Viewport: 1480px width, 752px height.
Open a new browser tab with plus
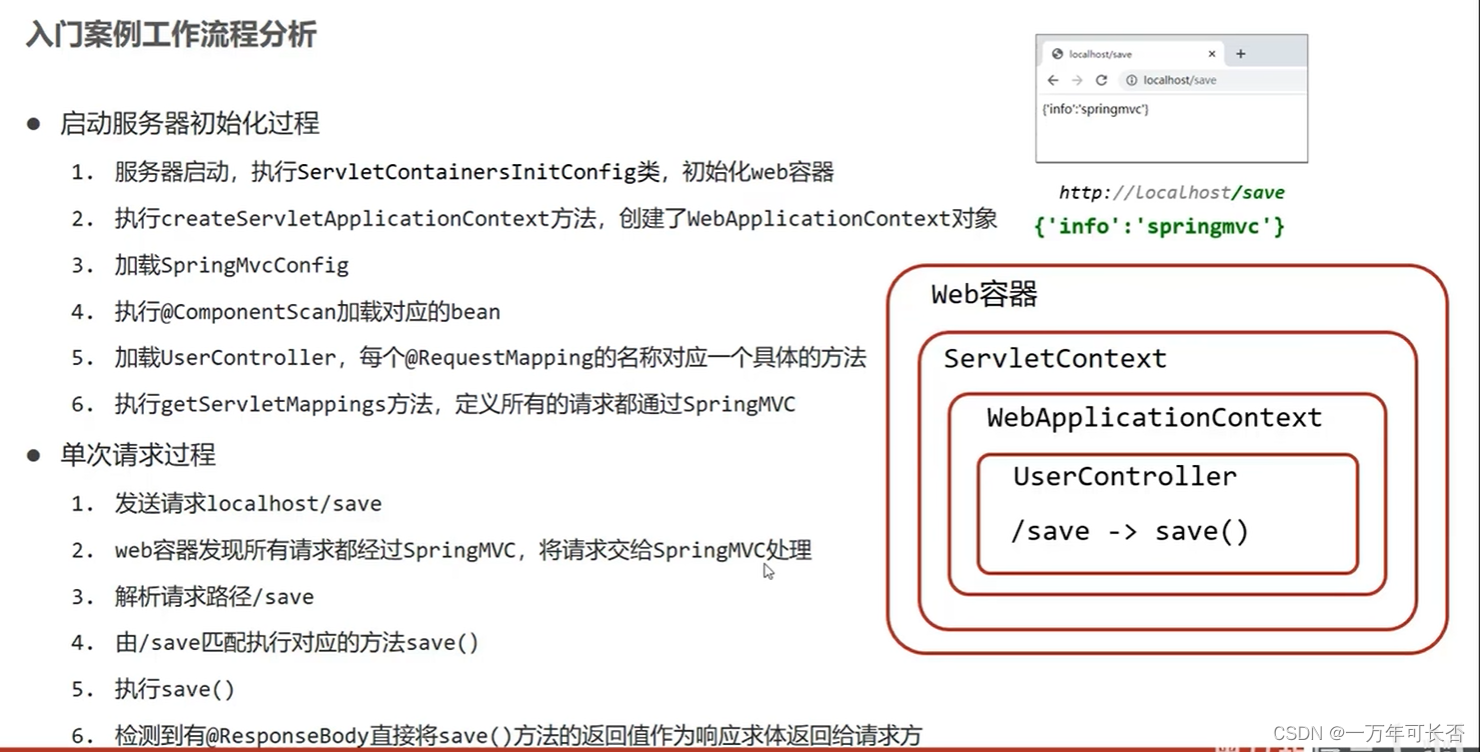pyautogui.click(x=1241, y=54)
